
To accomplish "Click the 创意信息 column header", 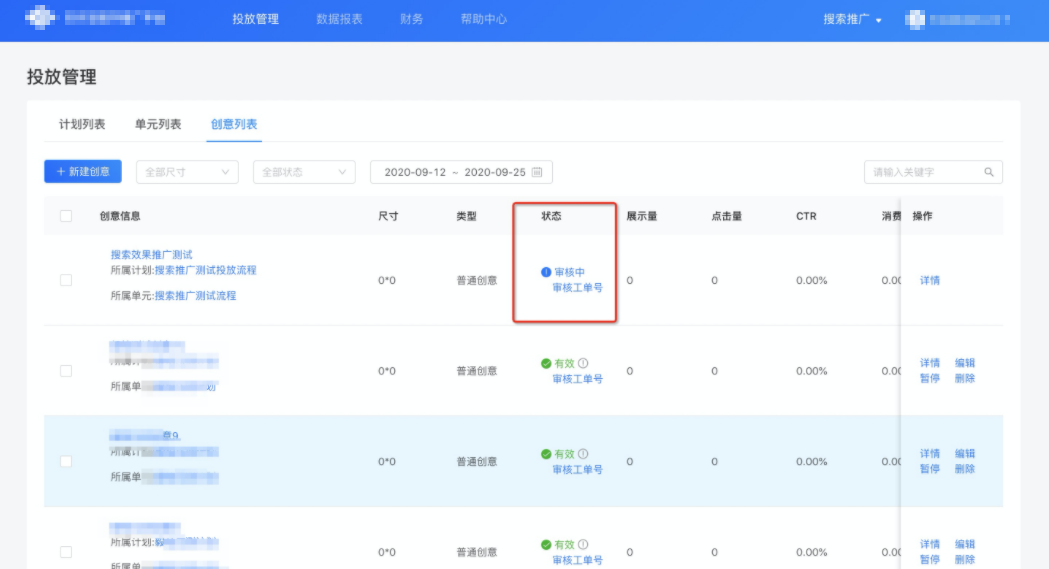I will coord(120,216).
